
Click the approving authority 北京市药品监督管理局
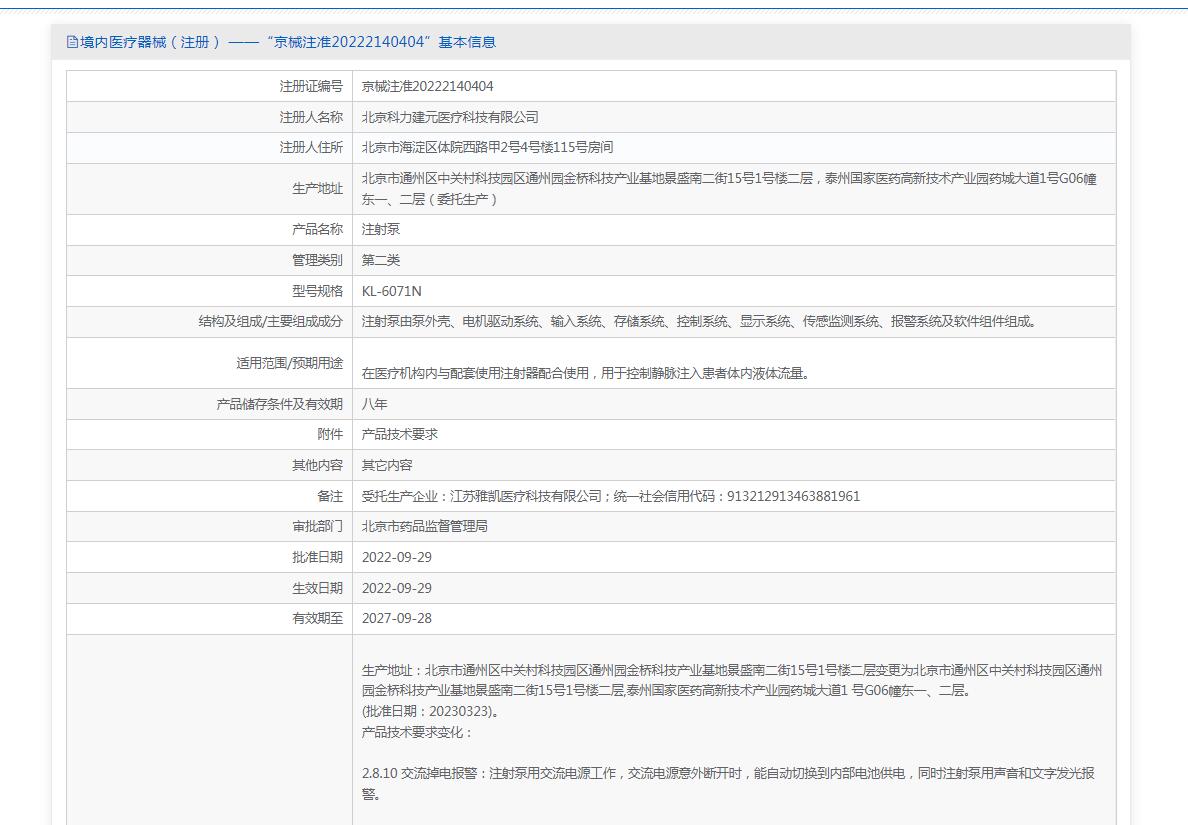(424, 527)
